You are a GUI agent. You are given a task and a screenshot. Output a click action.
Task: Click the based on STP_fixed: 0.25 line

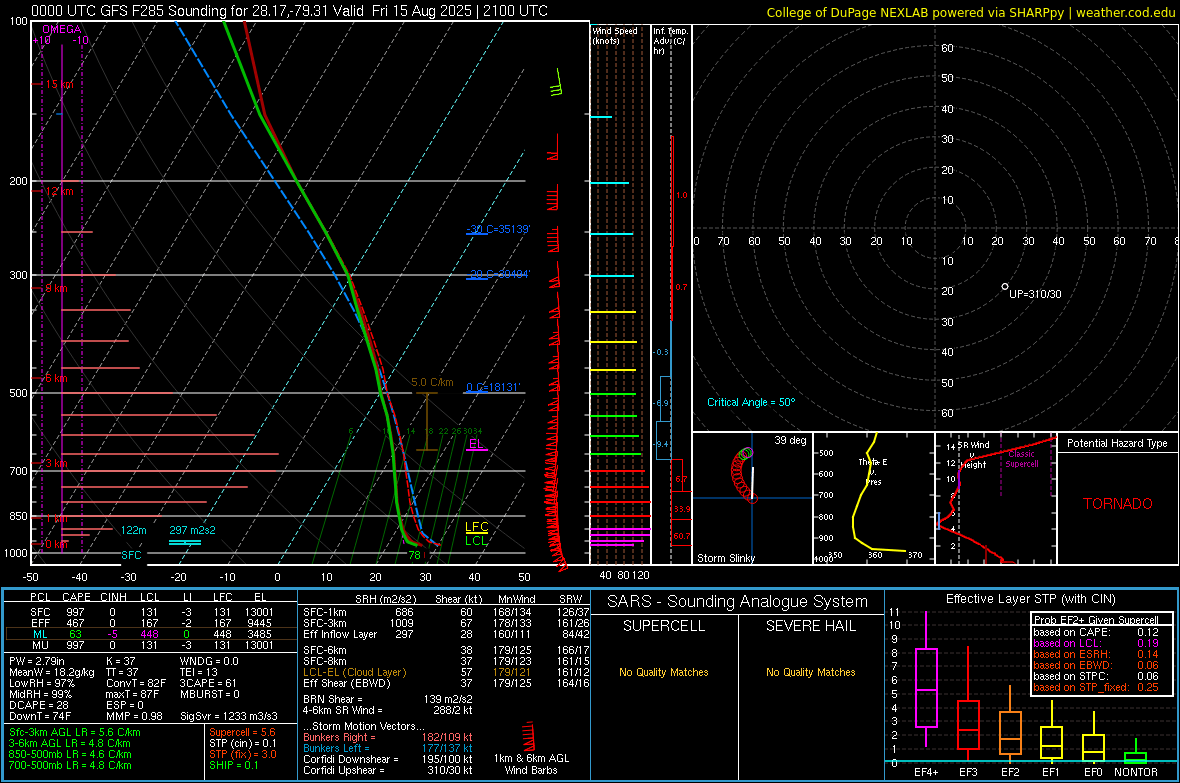(1096, 687)
